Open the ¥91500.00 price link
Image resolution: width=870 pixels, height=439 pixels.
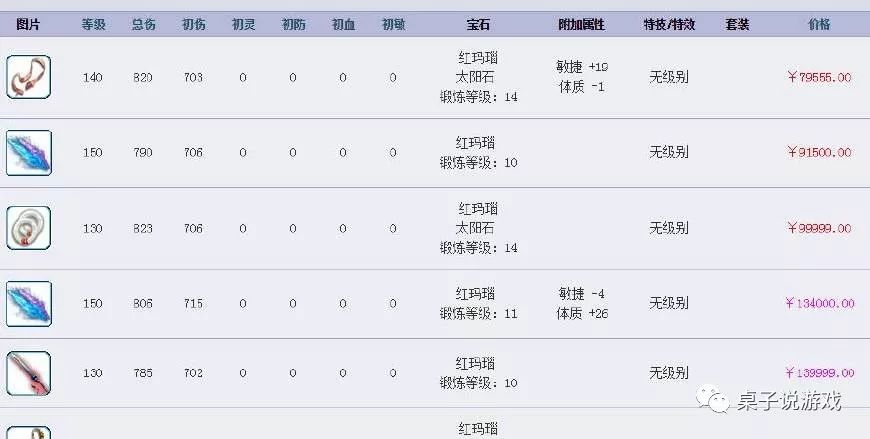click(819, 152)
